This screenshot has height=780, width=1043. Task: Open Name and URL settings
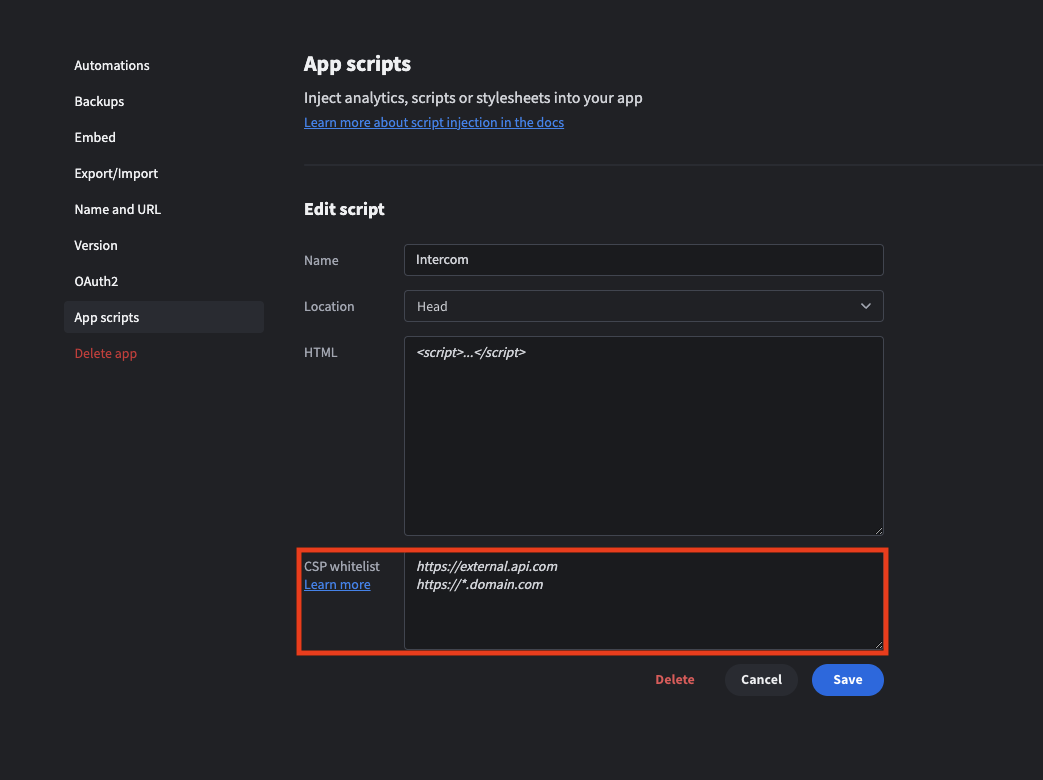pos(117,209)
